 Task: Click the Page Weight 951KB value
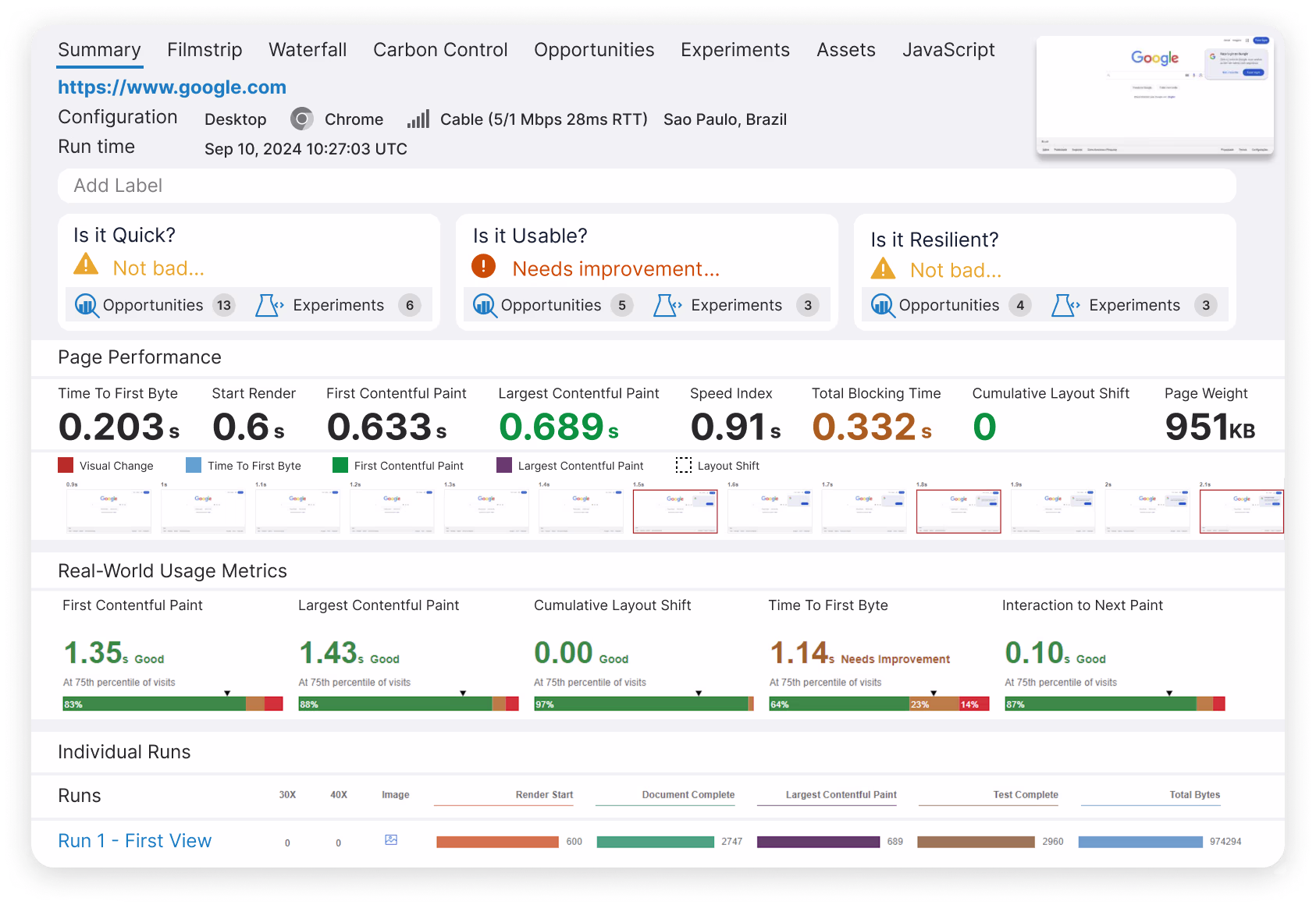click(x=1210, y=427)
